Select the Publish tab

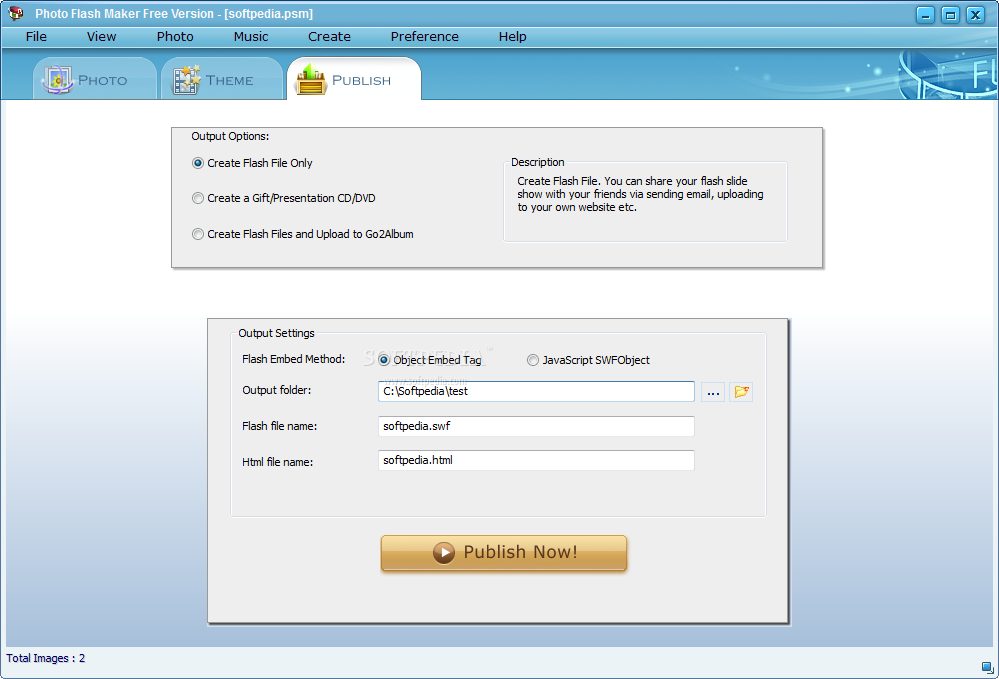pyautogui.click(x=354, y=80)
